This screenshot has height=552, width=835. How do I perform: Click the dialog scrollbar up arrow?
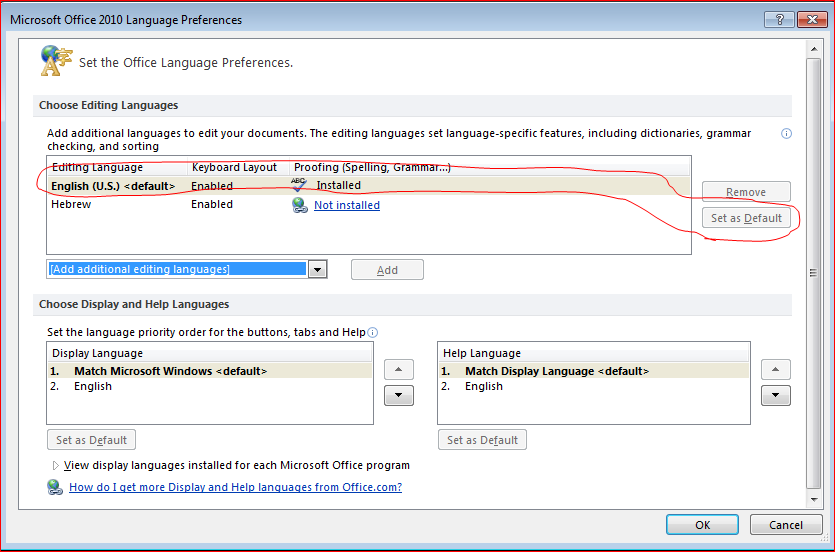coord(814,50)
